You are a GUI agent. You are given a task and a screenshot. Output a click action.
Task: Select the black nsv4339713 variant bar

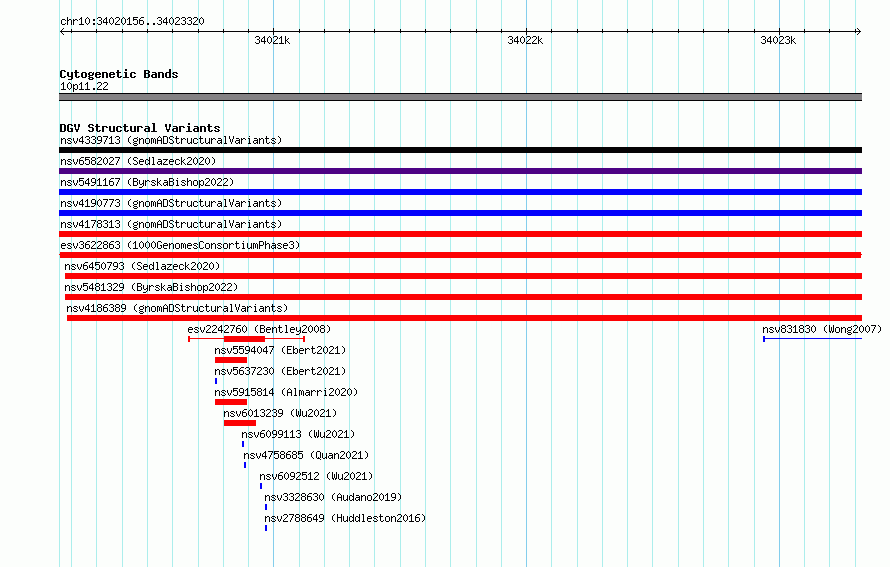pos(460,150)
